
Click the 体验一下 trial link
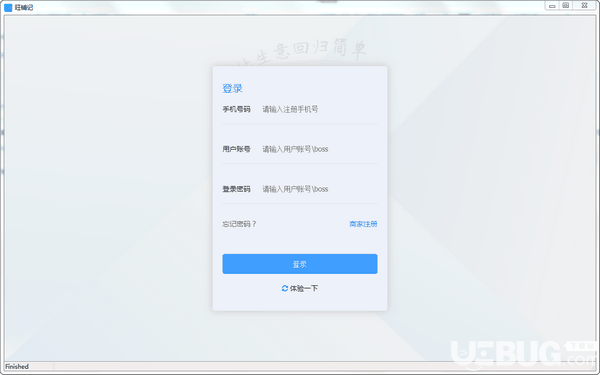click(304, 289)
